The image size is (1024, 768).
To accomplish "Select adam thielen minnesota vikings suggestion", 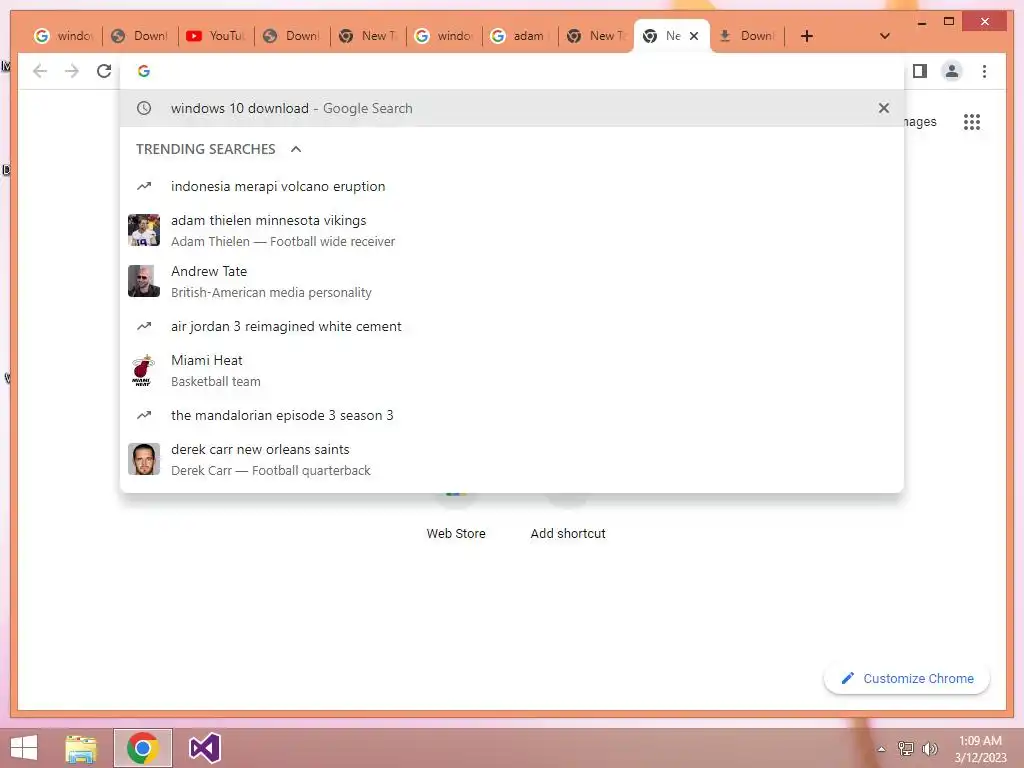I will click(x=512, y=231).
